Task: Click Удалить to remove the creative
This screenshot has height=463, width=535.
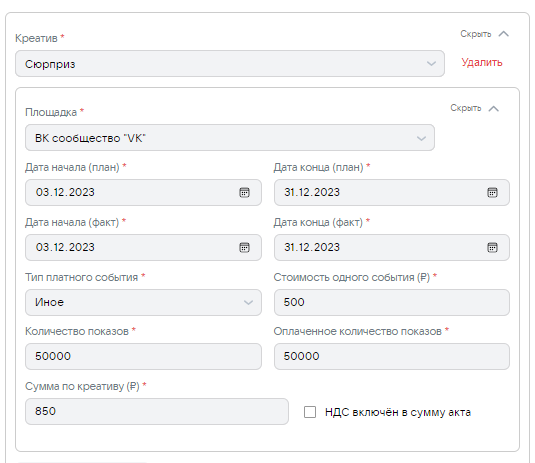Action: [x=482, y=62]
